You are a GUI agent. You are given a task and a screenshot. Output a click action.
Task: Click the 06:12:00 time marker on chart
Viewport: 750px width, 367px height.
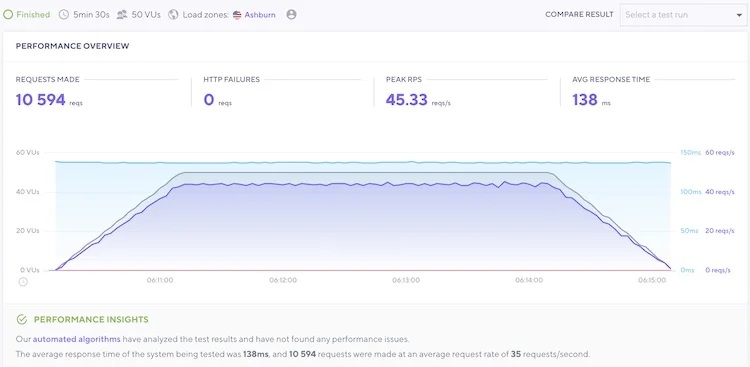[x=283, y=280]
